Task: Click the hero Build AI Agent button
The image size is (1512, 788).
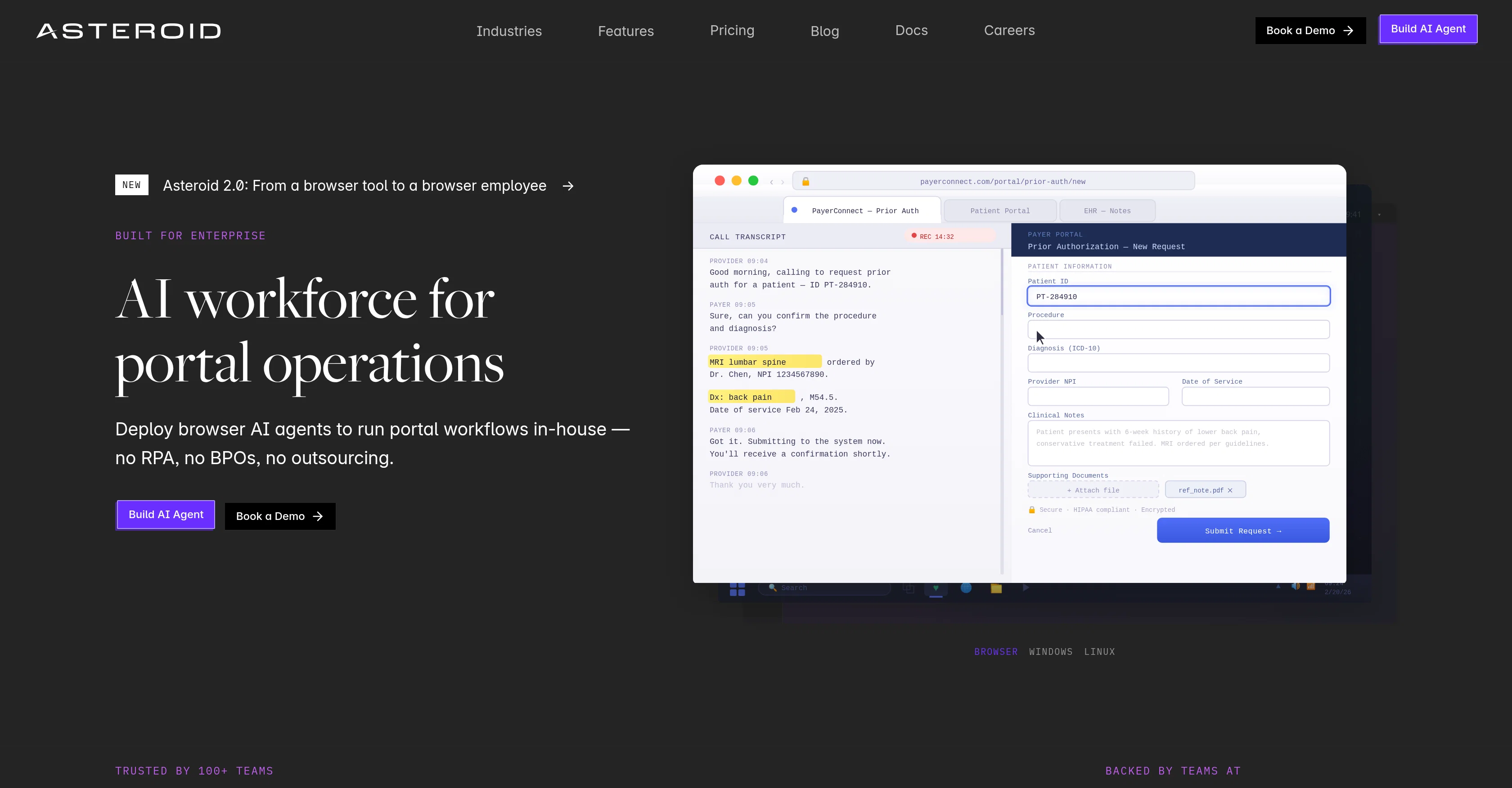Action: 166,515
